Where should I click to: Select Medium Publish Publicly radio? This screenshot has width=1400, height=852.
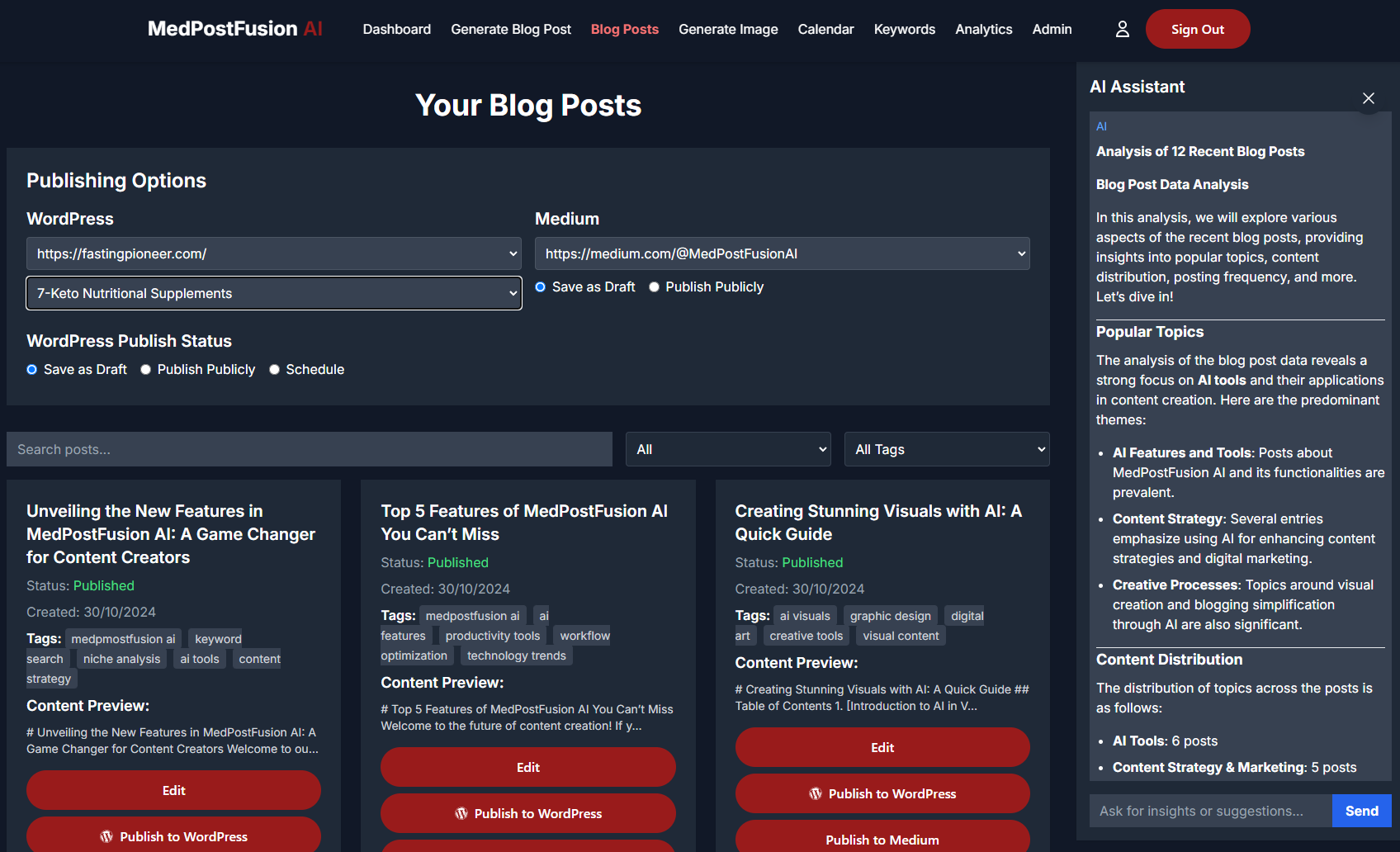(655, 287)
